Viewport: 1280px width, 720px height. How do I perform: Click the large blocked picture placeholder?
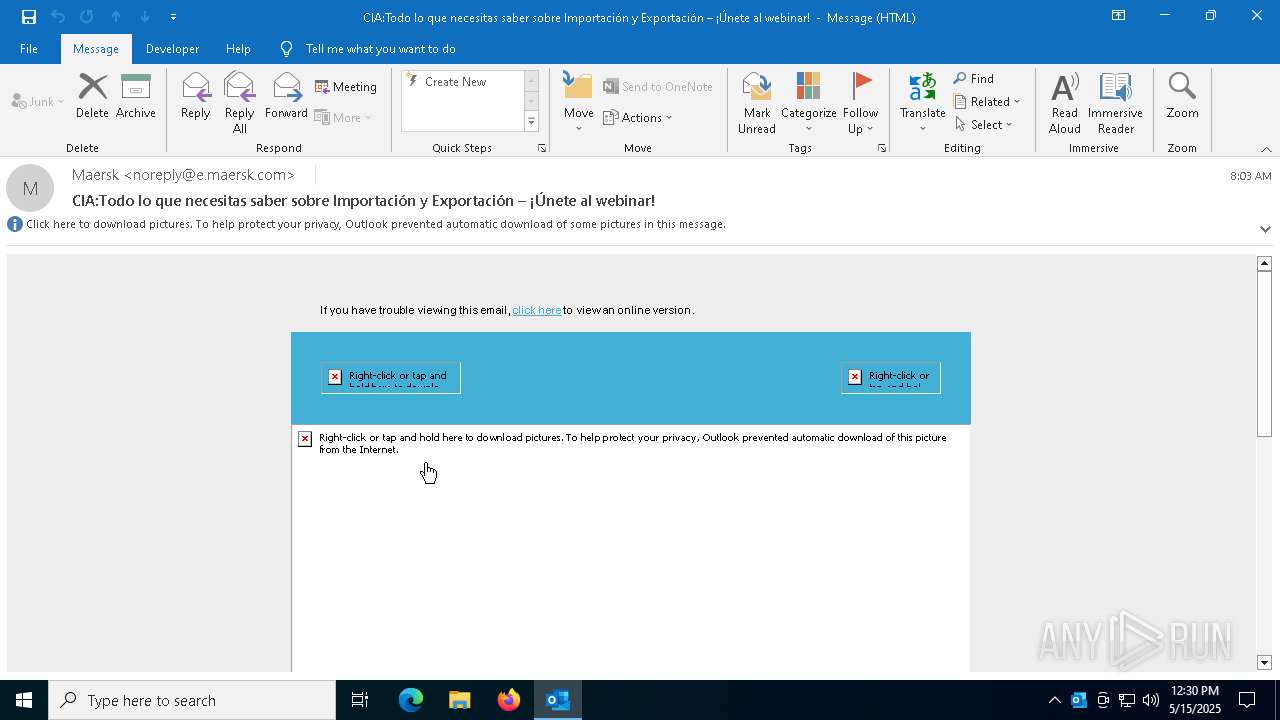630,548
